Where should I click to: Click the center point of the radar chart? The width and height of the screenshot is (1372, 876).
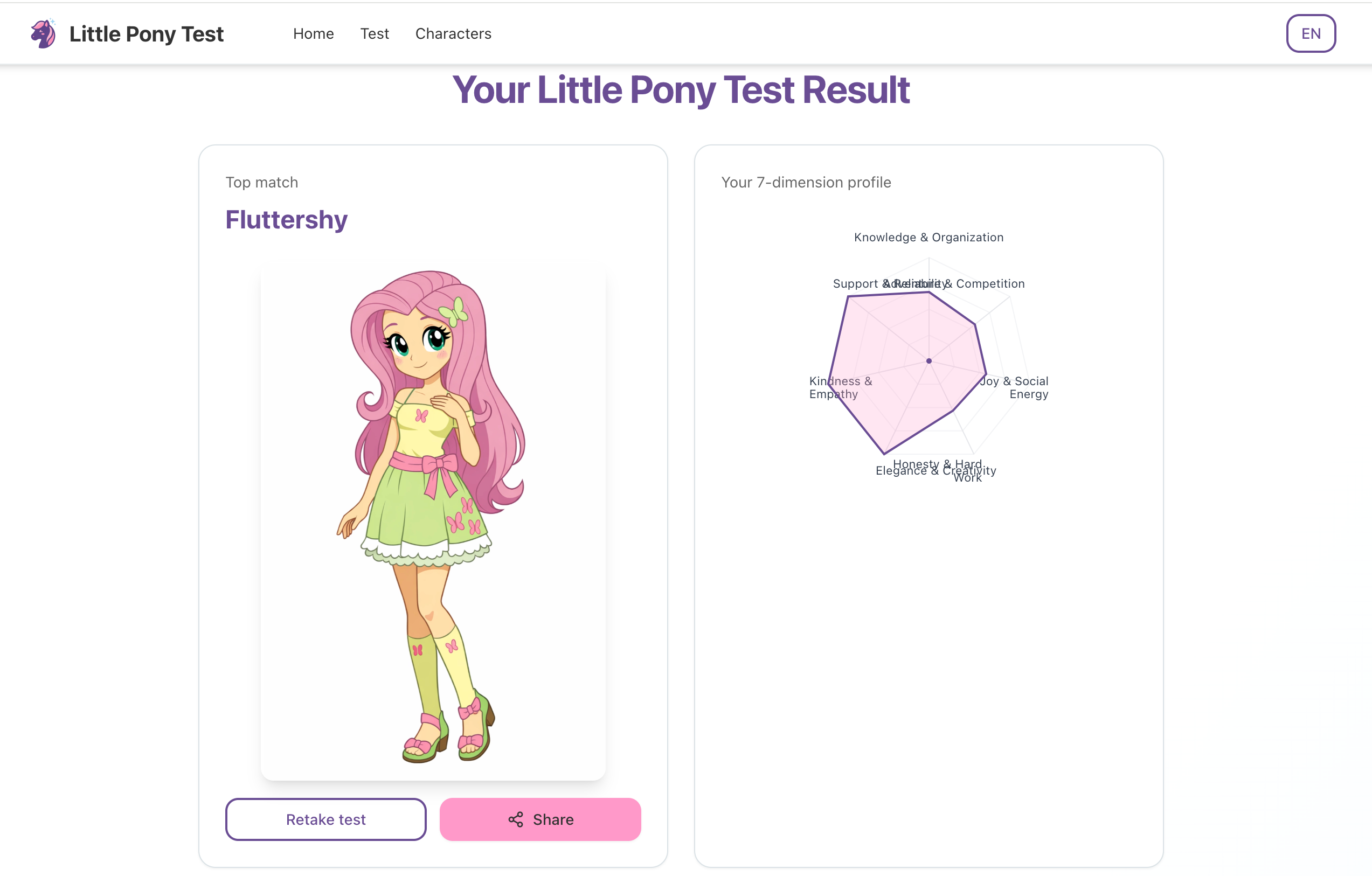(x=928, y=360)
